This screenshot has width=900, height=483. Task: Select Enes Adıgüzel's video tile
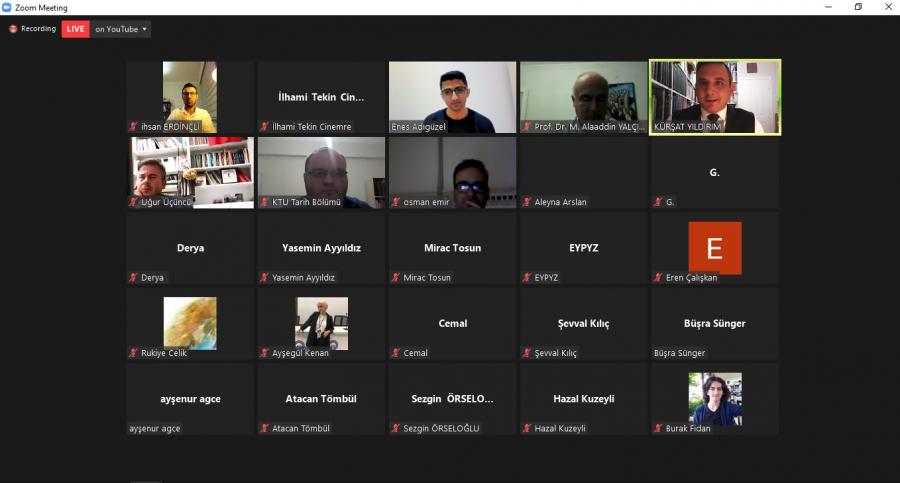point(452,98)
